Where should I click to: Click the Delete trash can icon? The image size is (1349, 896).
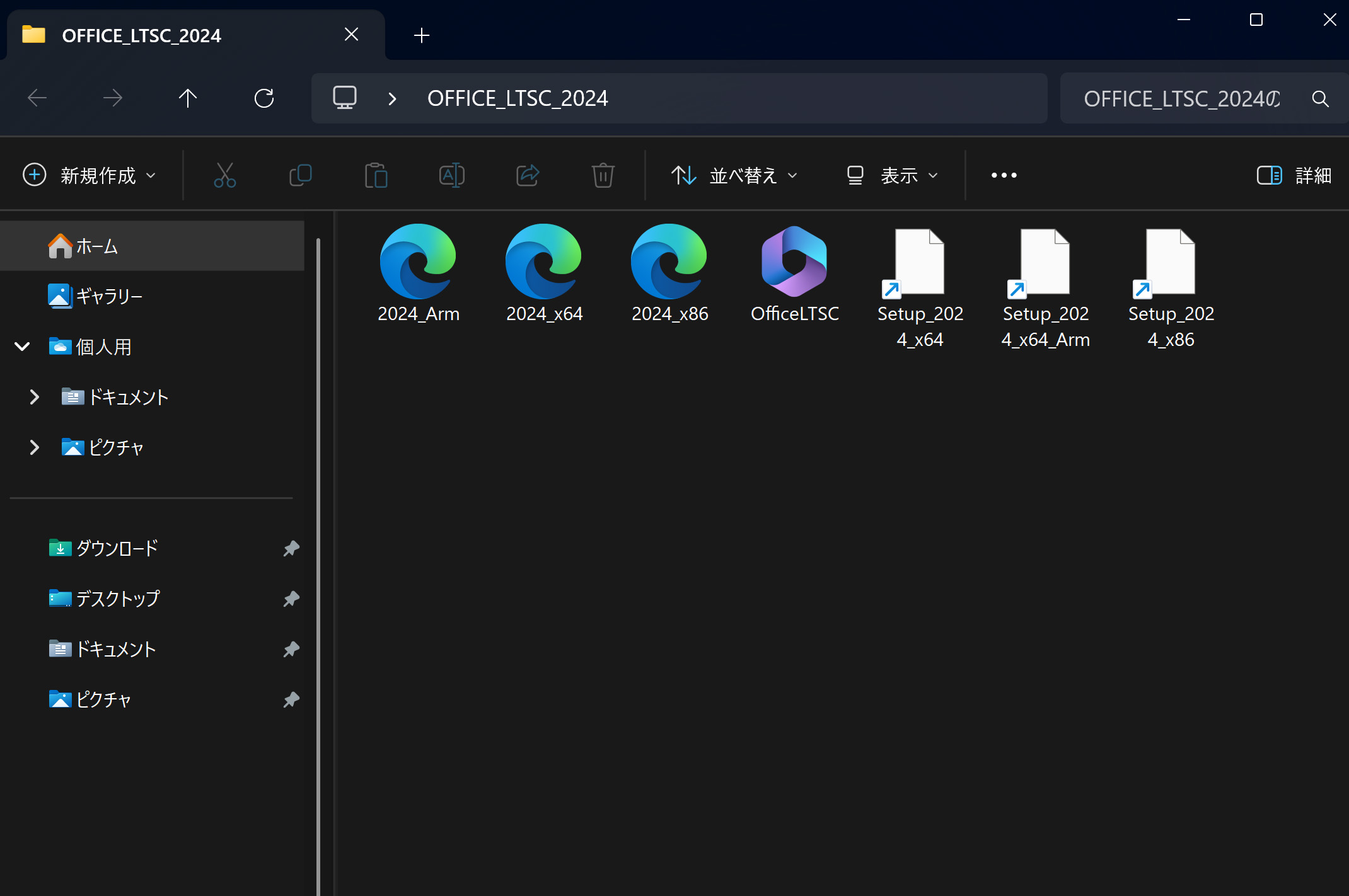click(603, 175)
